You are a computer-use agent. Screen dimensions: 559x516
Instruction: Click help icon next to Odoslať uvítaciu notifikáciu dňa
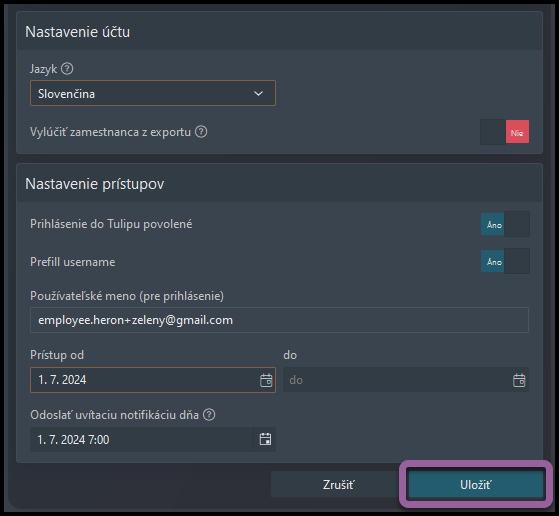click(209, 415)
